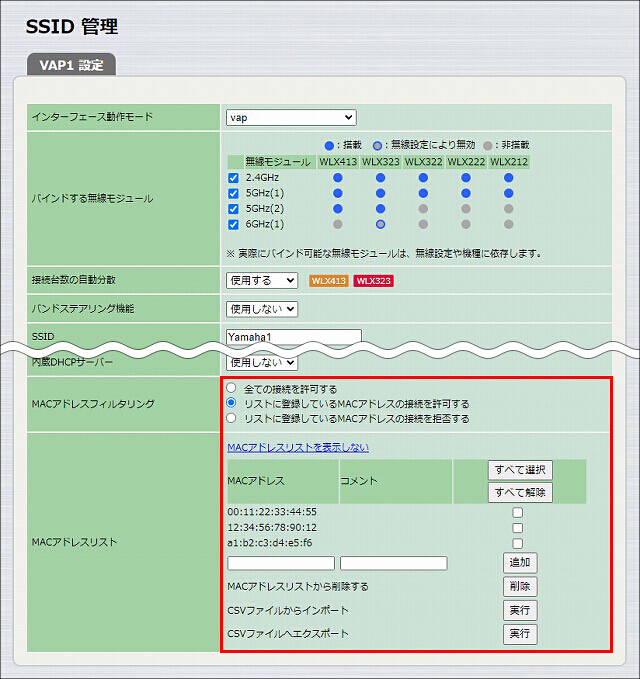Check the box for 12:34:56:78:90:12

click(x=517, y=528)
